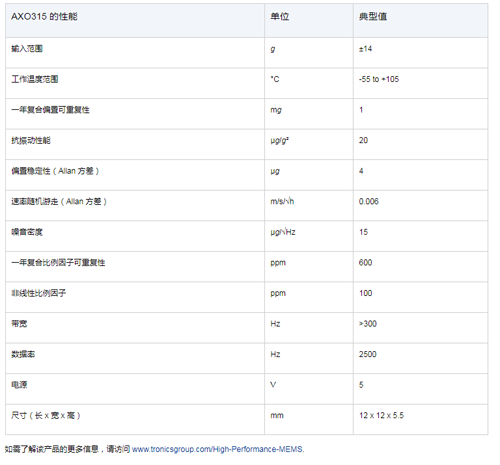Select the '速率随机游走 (Allan 方差)' label
This screenshot has width=500, height=465.
coord(59,201)
